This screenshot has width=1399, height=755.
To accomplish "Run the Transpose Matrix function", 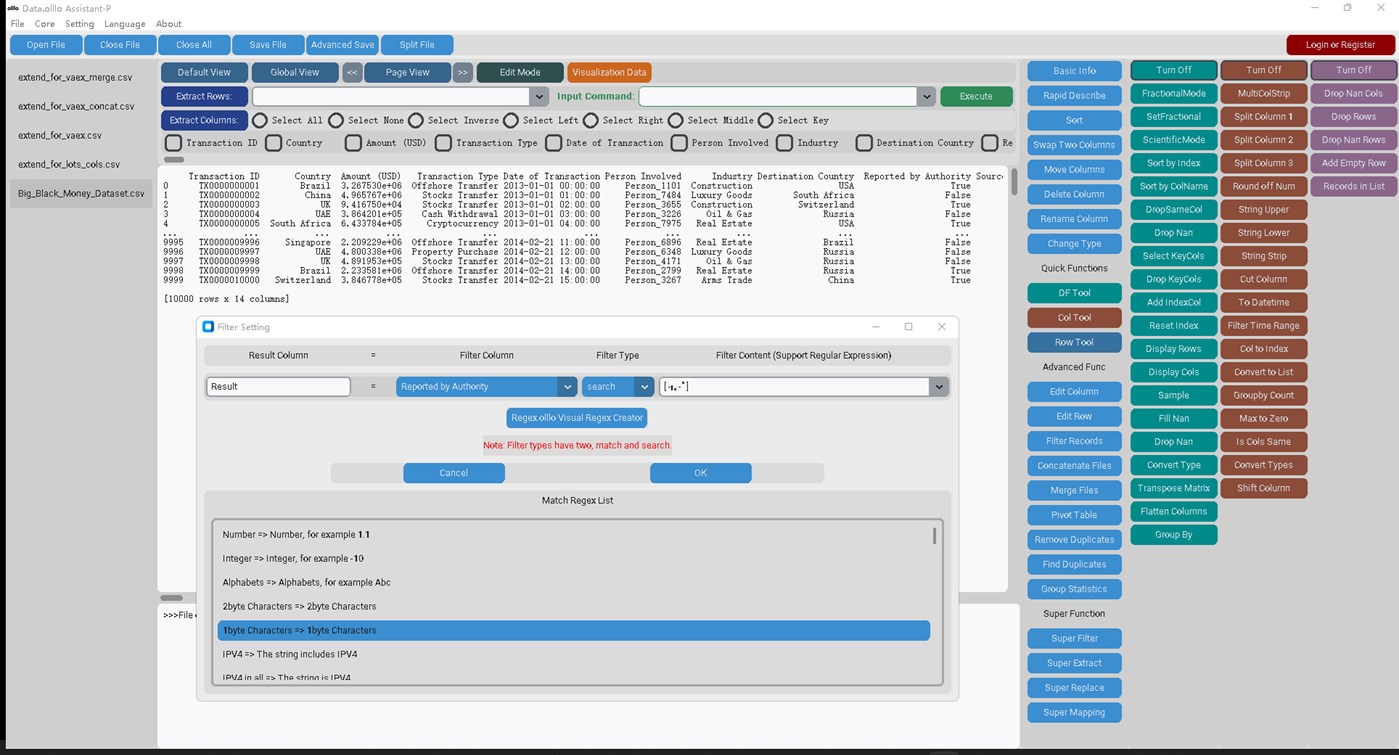I will pos(1173,488).
